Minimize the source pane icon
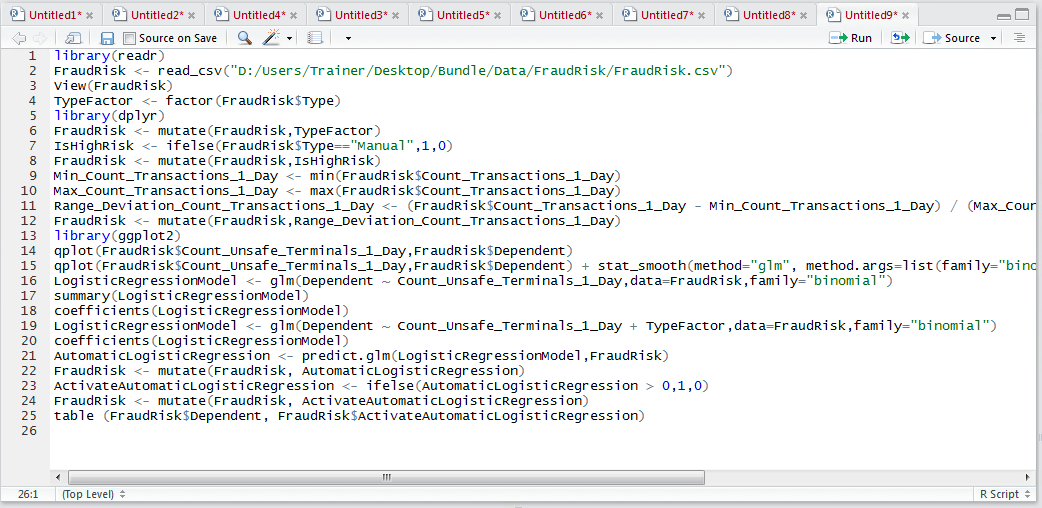Image resolution: width=1042 pixels, height=508 pixels. (1003, 16)
